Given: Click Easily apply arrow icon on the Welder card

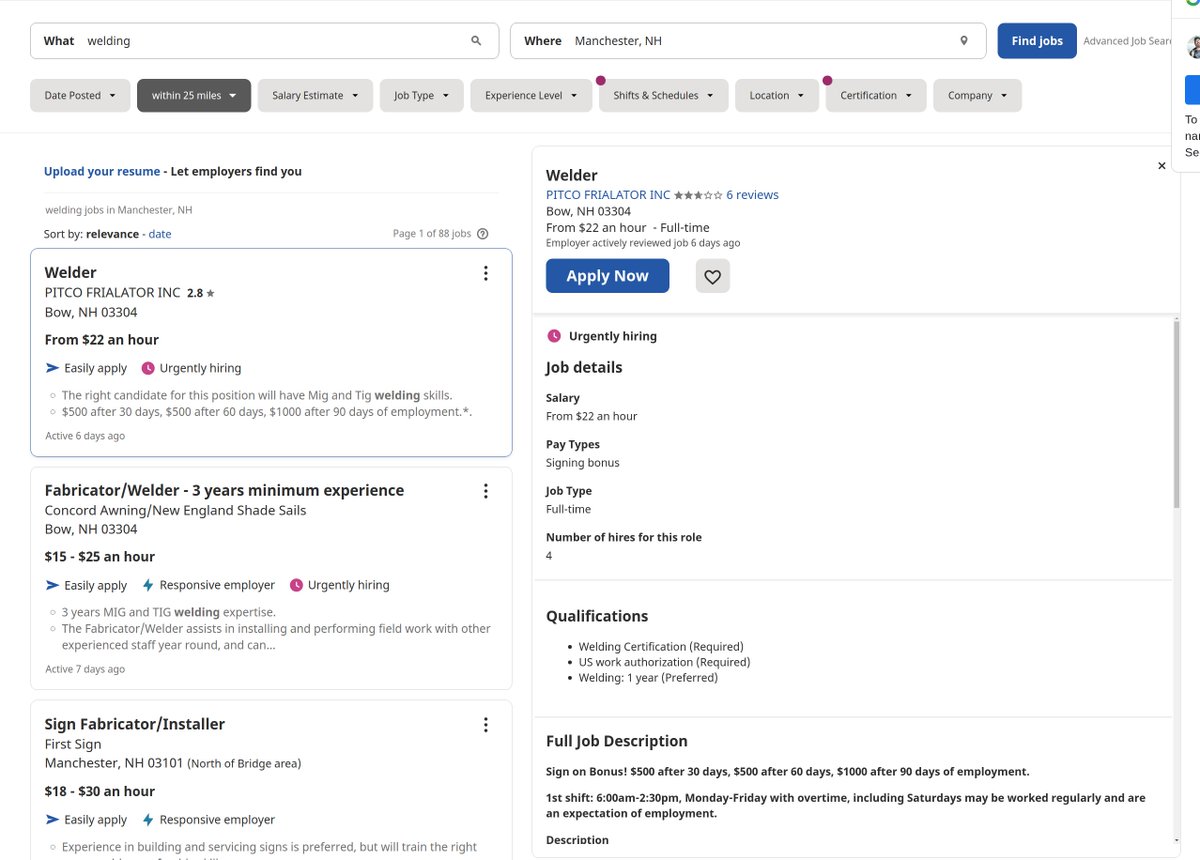Looking at the screenshot, I should pos(53,368).
